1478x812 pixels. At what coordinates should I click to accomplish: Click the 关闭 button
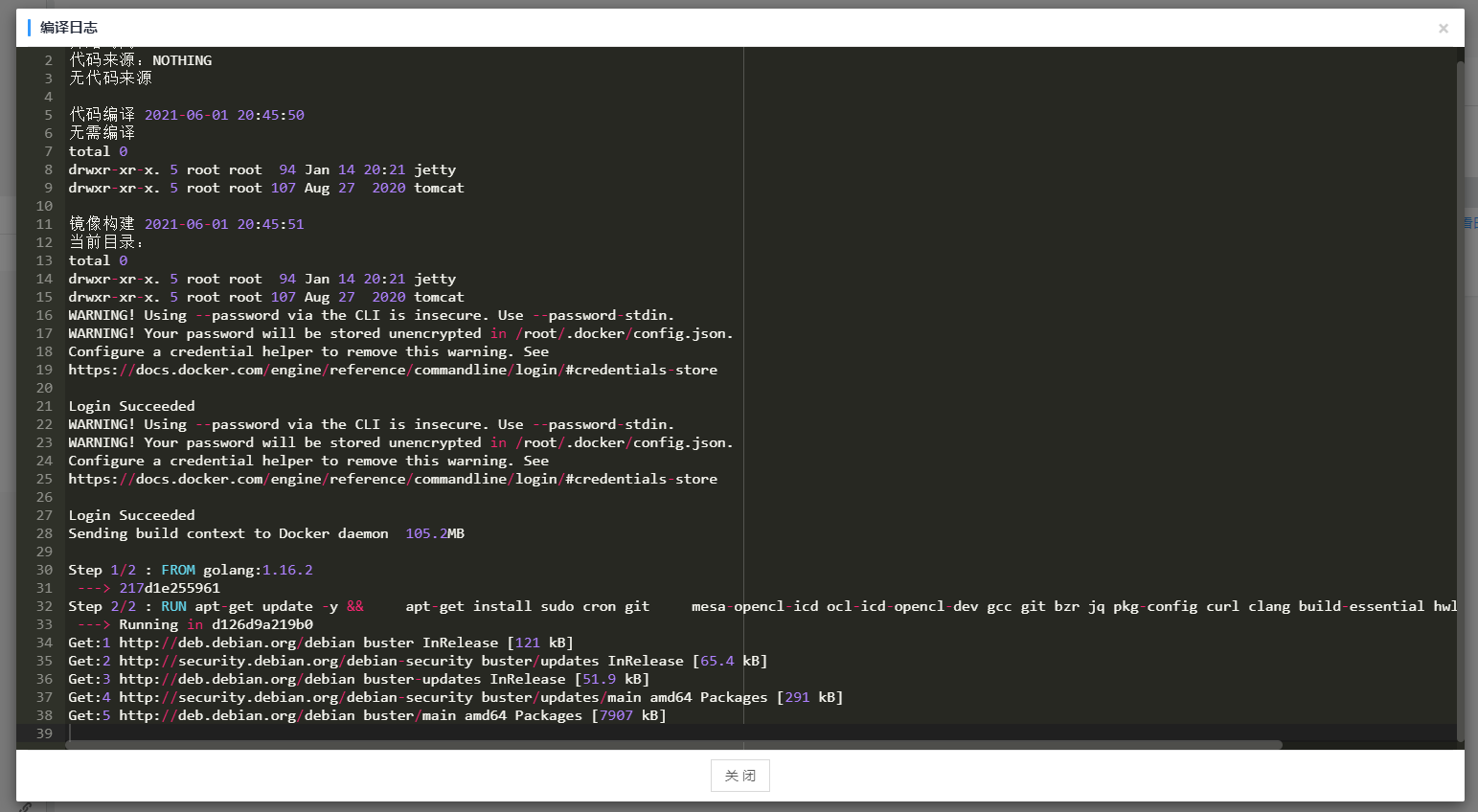[740, 776]
